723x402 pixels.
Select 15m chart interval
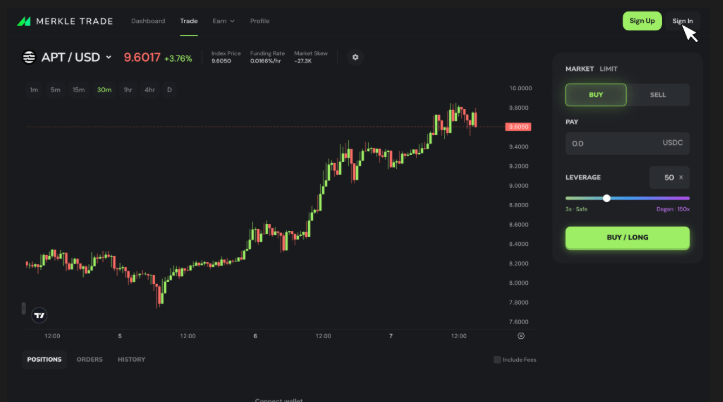[x=79, y=90]
